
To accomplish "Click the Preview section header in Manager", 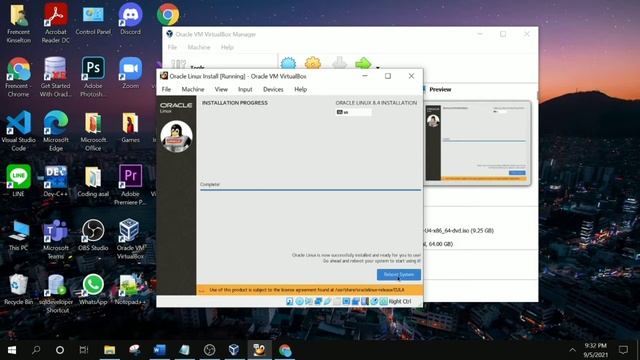I will [x=440, y=89].
